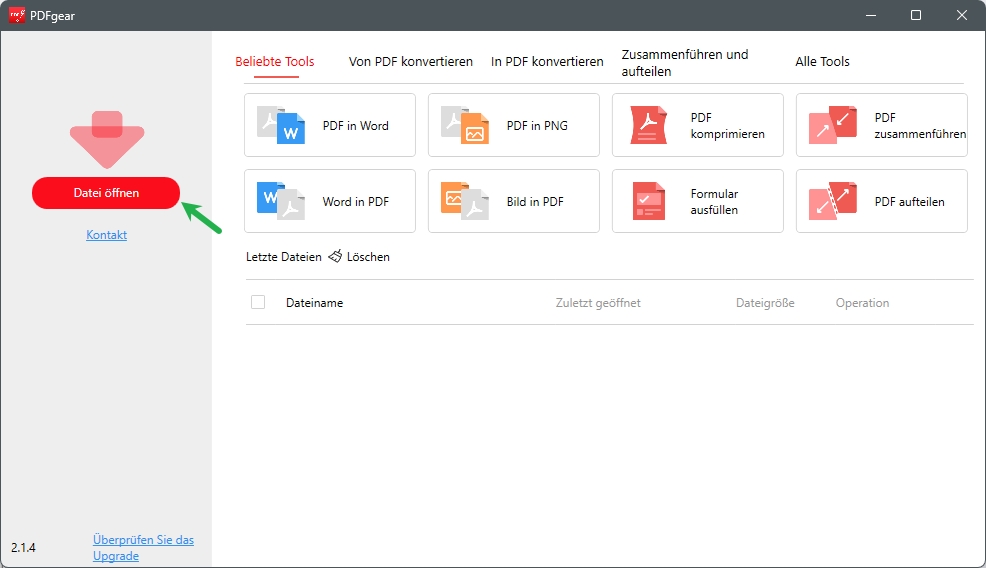Switch to the Beliebte Tools tab

pyautogui.click(x=275, y=62)
